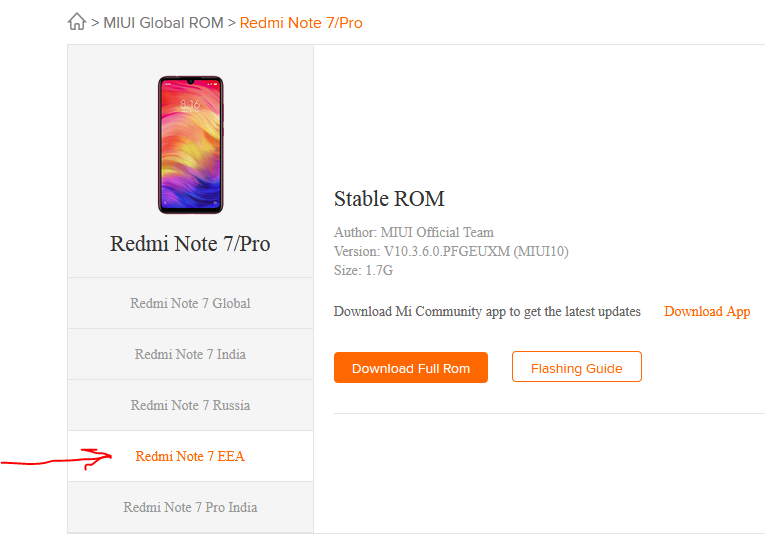Click the hand-drawn red arrow annotation
Image resolution: width=765 pixels, height=541 pixels.
pos(60,461)
